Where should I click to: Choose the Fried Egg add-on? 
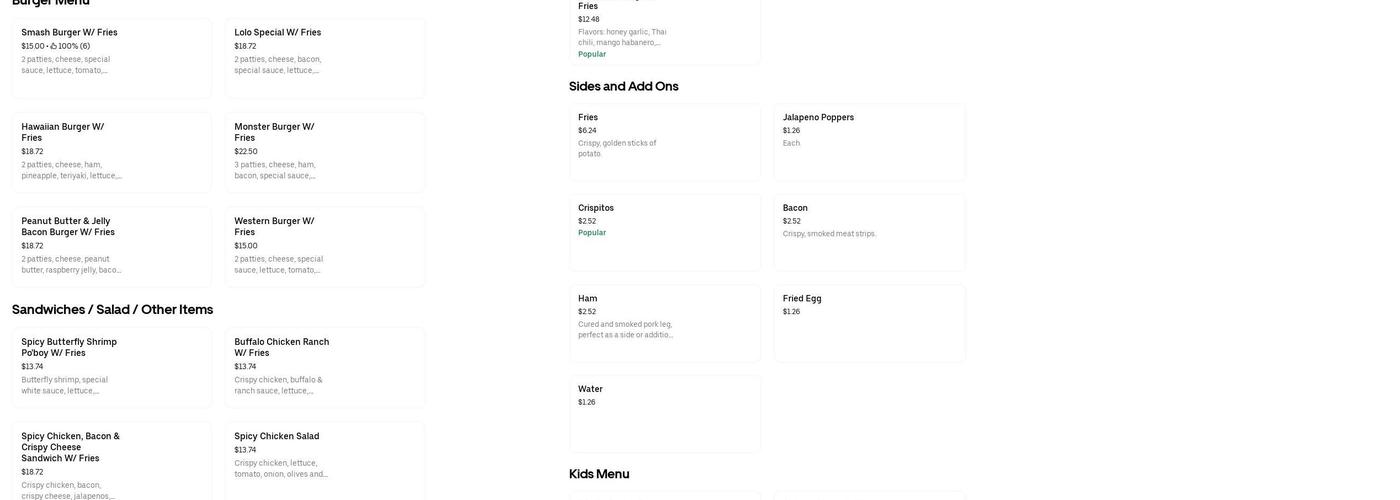869,323
